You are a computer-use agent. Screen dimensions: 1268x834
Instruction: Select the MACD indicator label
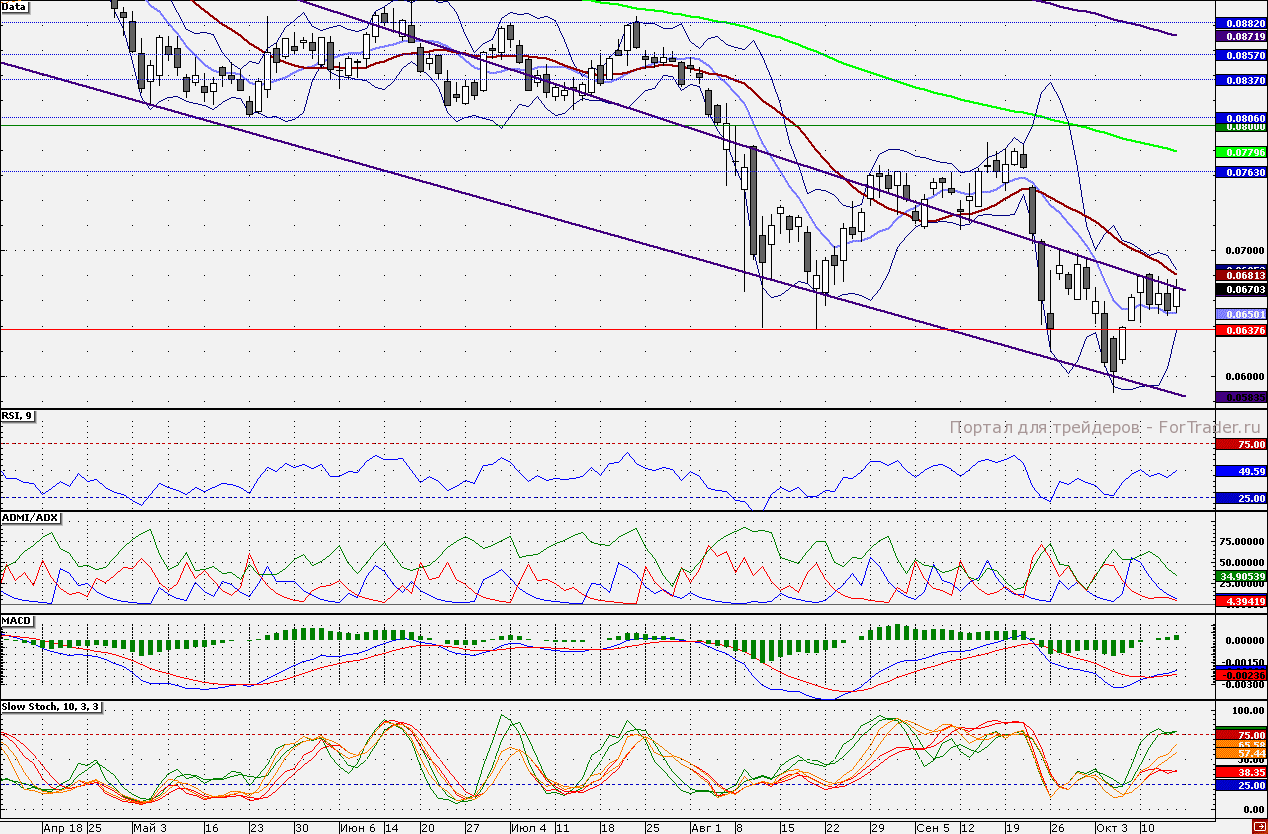click(x=17, y=621)
